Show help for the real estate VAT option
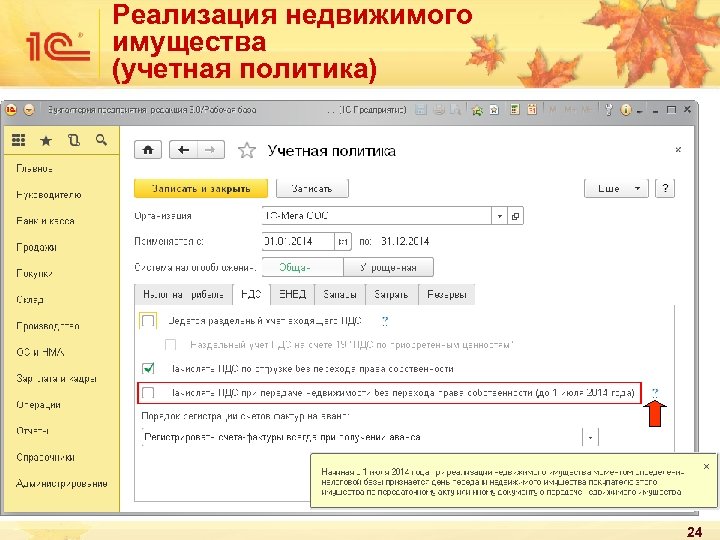720x540 pixels. [655, 392]
